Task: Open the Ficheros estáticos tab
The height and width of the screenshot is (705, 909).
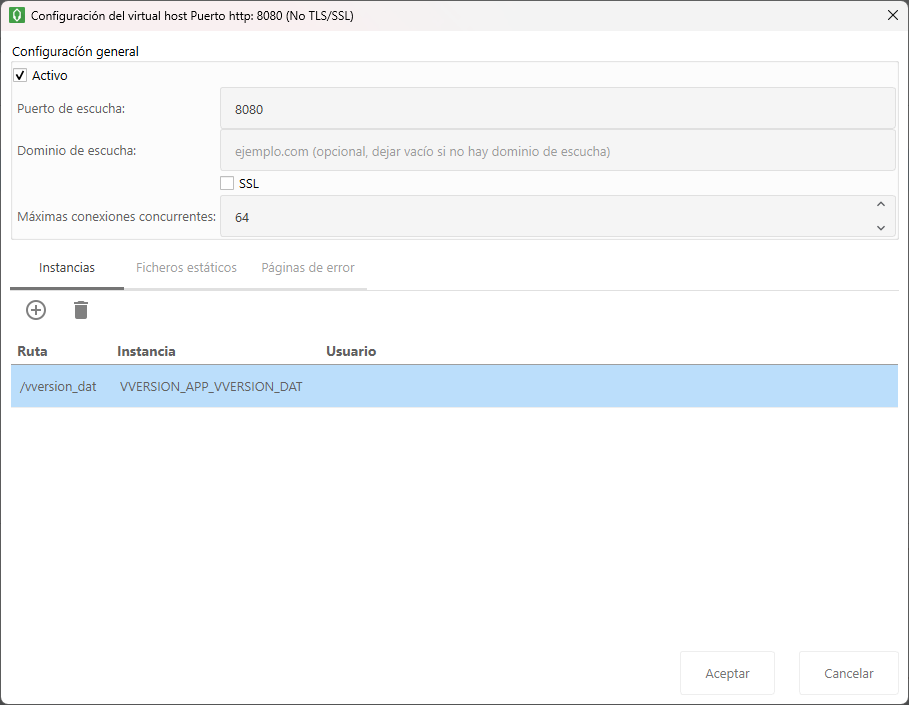Action: (x=186, y=268)
